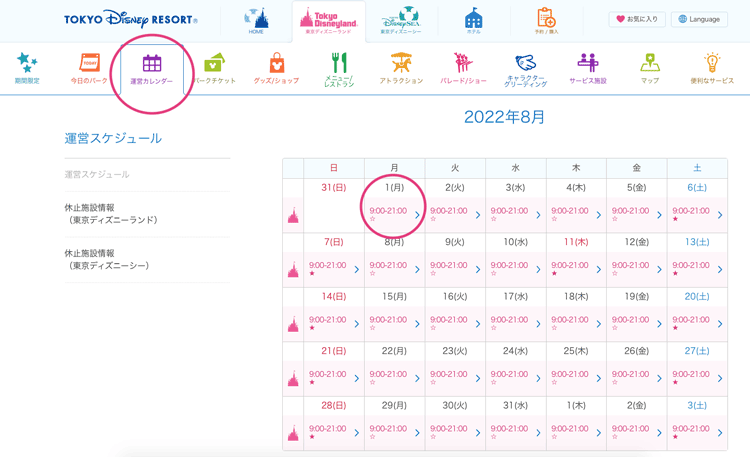Click the 期間限定 star icon
Screen dimensions: 750x457
click(x=27, y=64)
